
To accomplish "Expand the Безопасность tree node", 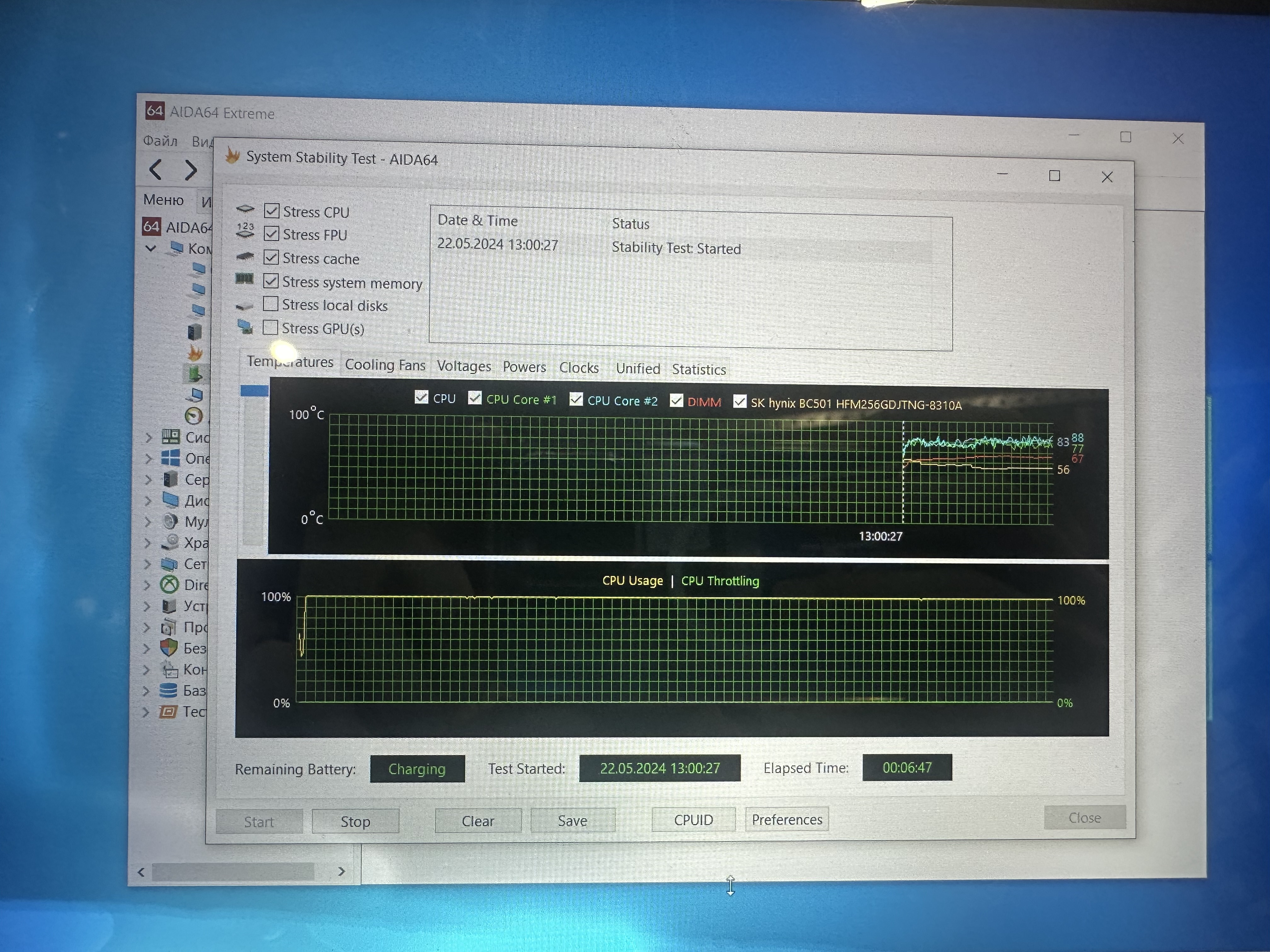I will [146, 649].
